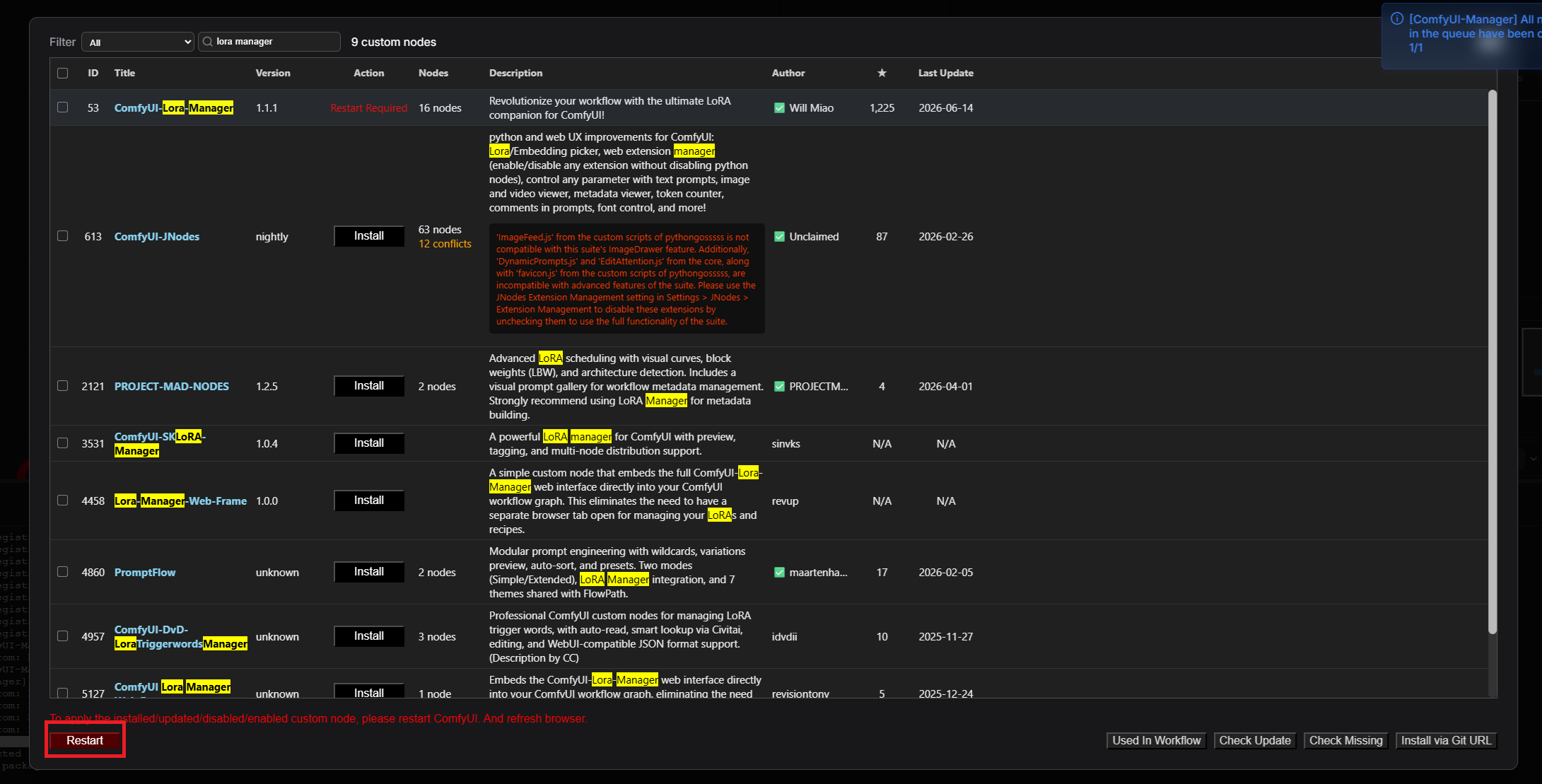Click the vertical scrollbar of the node list
1542x784 pixels.
(x=1493, y=362)
